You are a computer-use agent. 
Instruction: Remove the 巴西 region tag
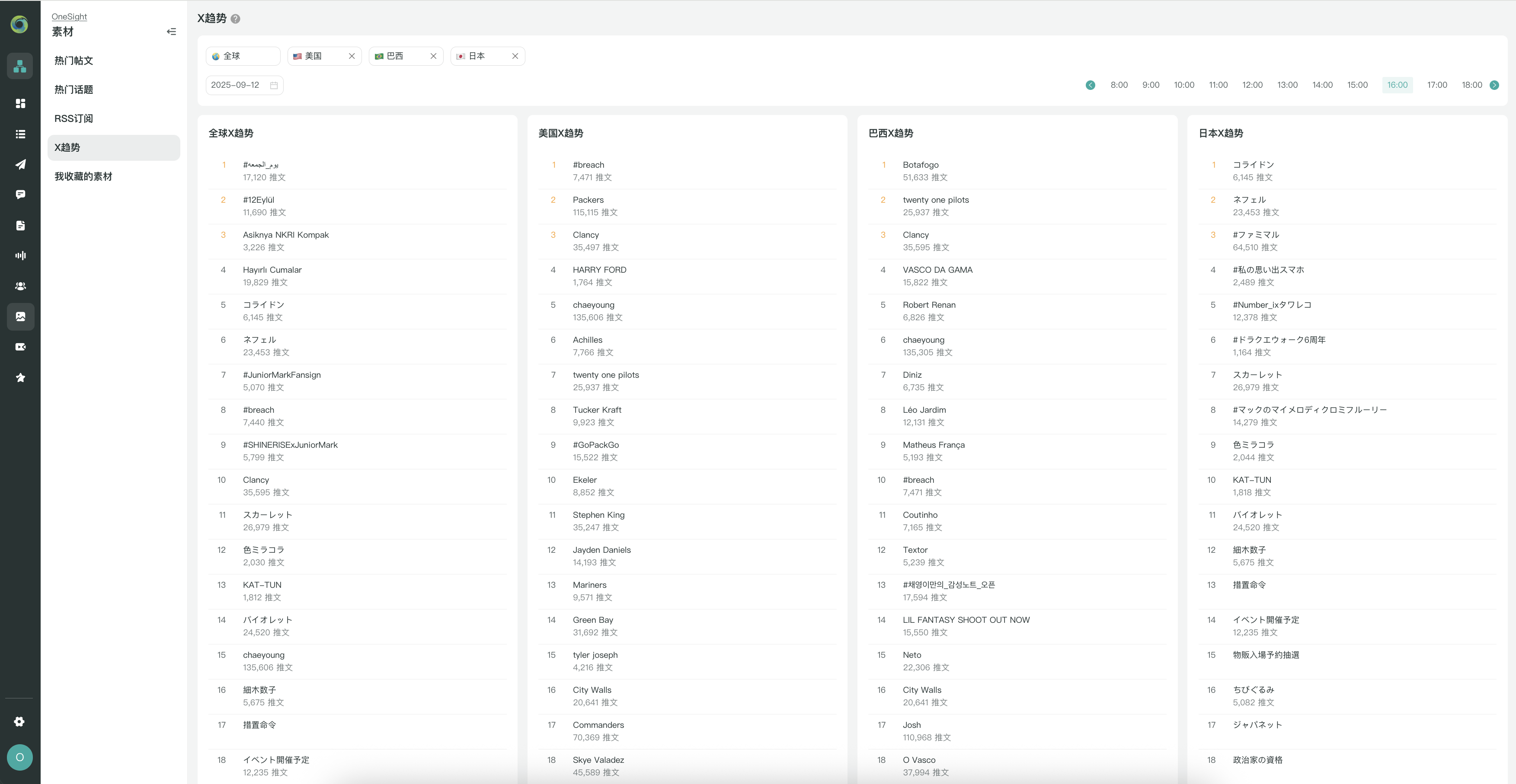(x=434, y=56)
